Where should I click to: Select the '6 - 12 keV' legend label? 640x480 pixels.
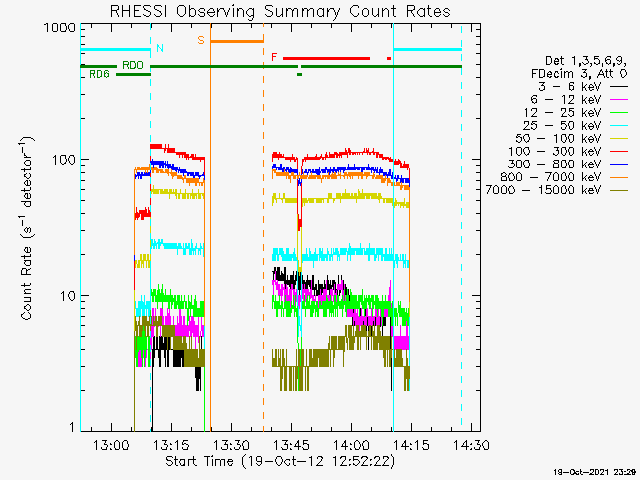coord(566,100)
